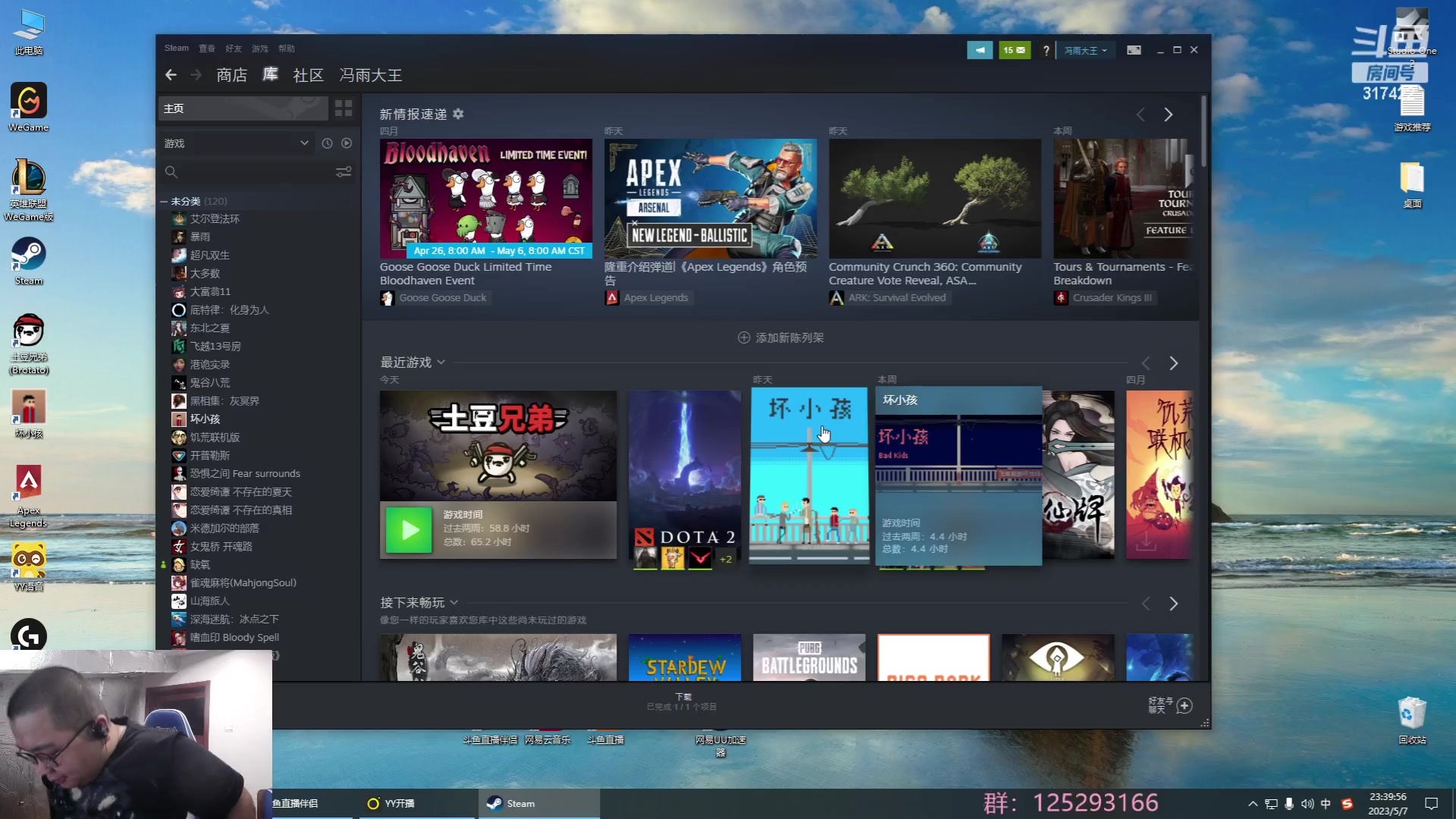Switch to Big Picture mode icon
Viewport: 1456px width, 819px height.
(x=1134, y=50)
